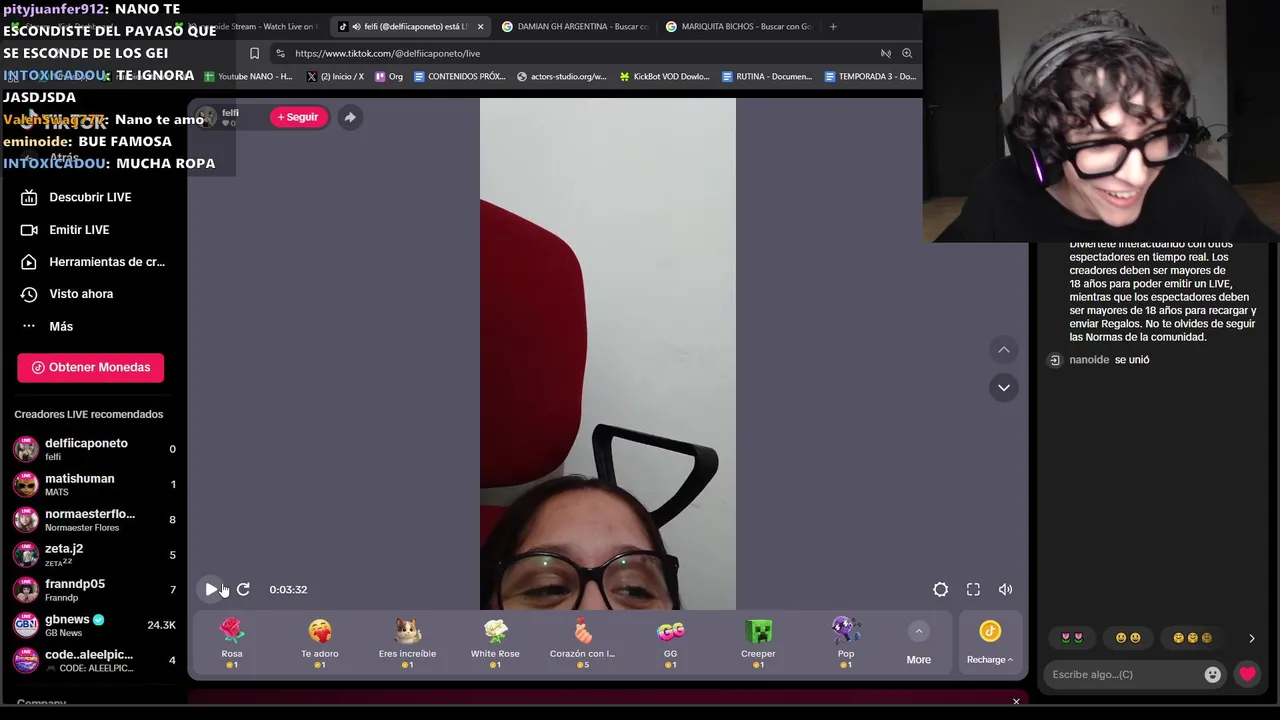This screenshot has width=1280, height=720.
Task: Open code..aleelpic... recommended LIVE
Action: [95, 660]
